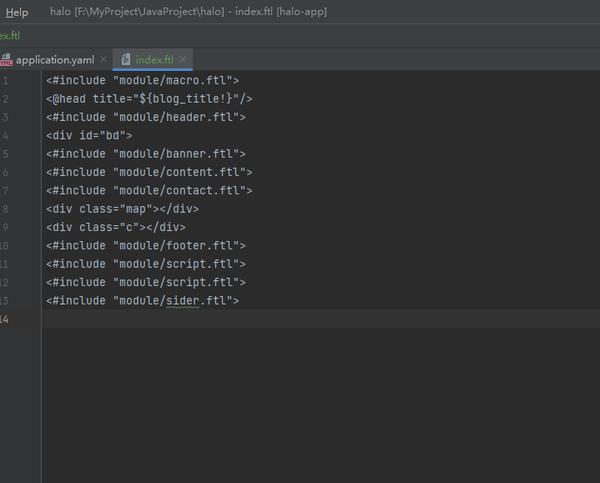Click the index.ftl breadcrumb in navigation bar
Viewport: 600px width, 483px height.
tap(10, 36)
